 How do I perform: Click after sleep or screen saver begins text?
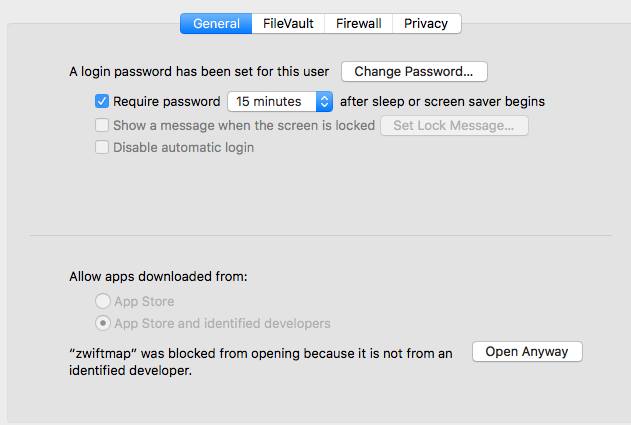pos(442,101)
